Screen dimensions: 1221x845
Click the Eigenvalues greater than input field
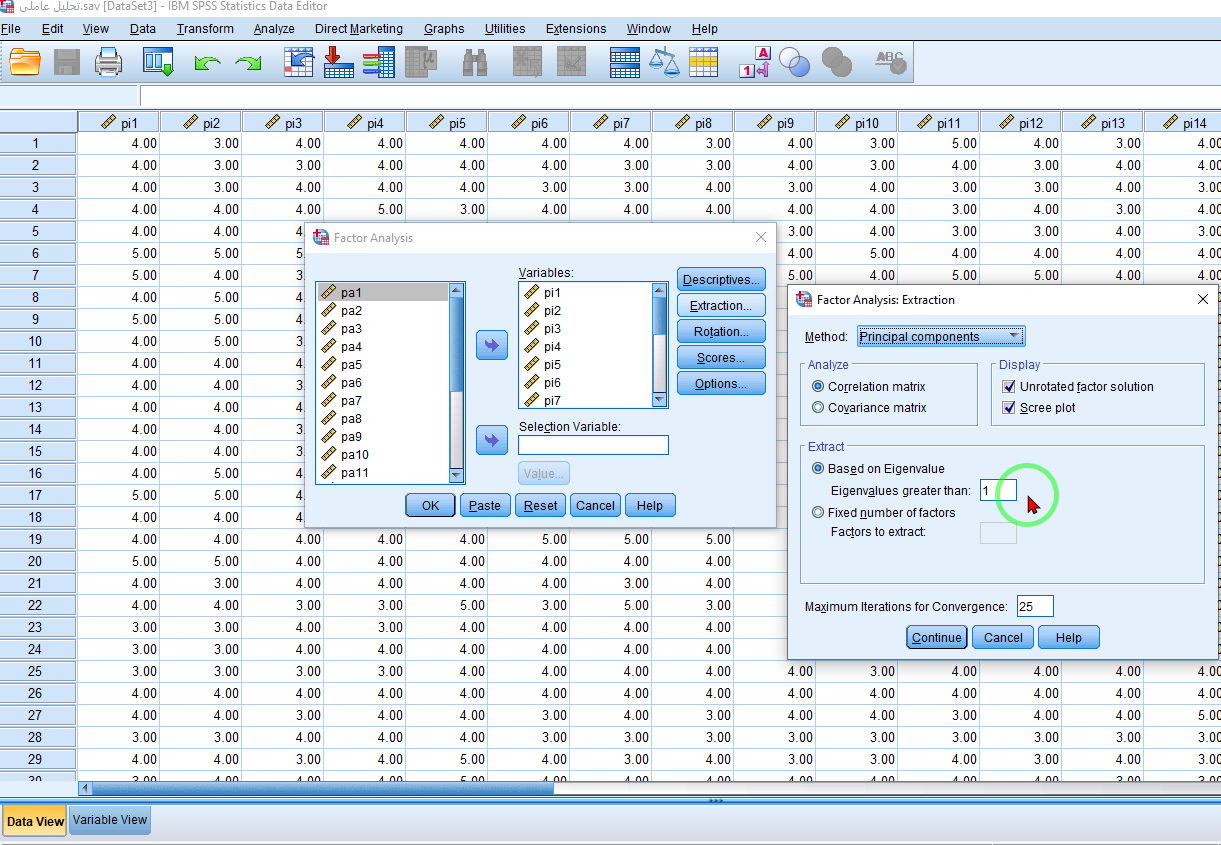(x=998, y=491)
